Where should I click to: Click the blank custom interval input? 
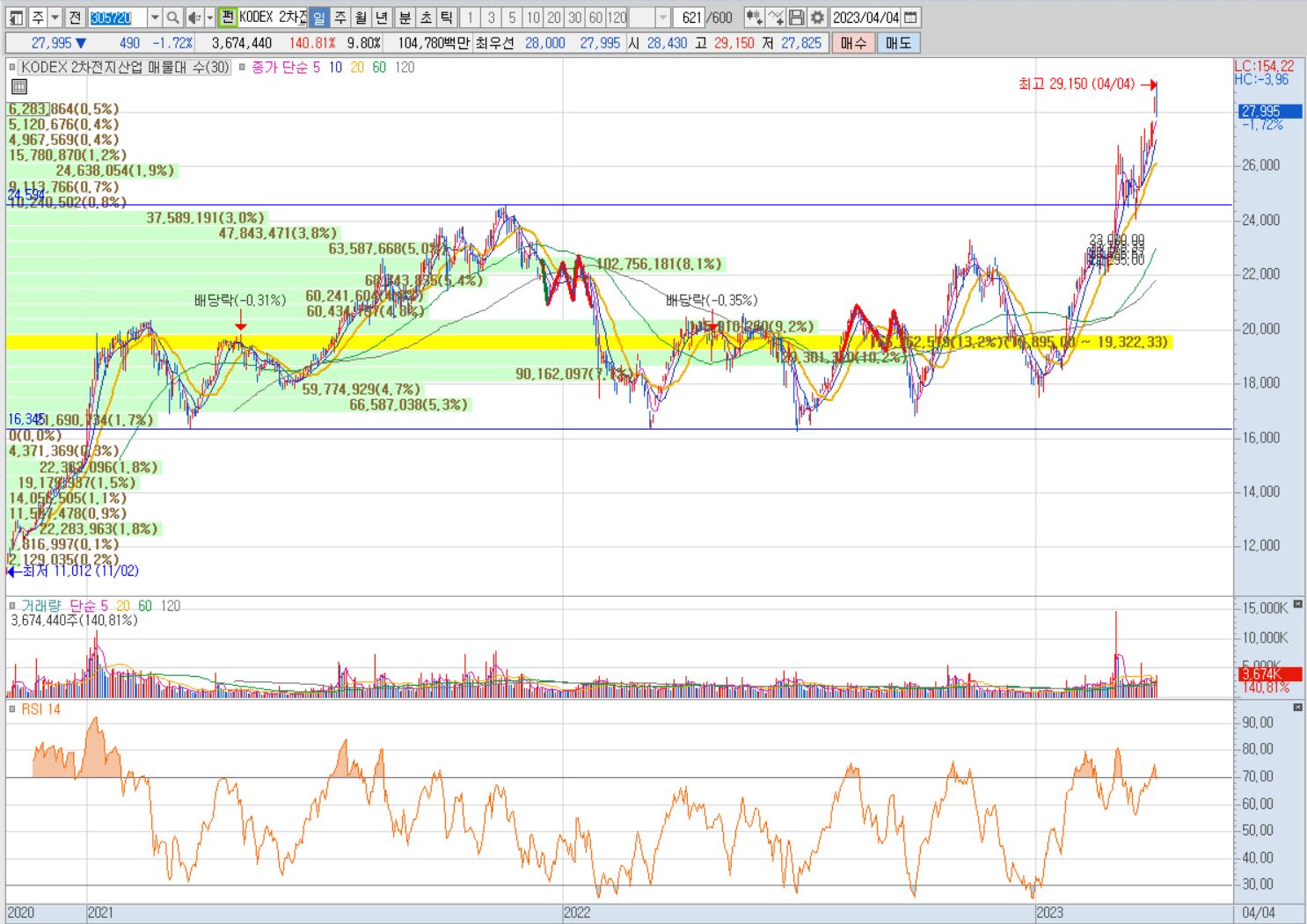coord(642,18)
